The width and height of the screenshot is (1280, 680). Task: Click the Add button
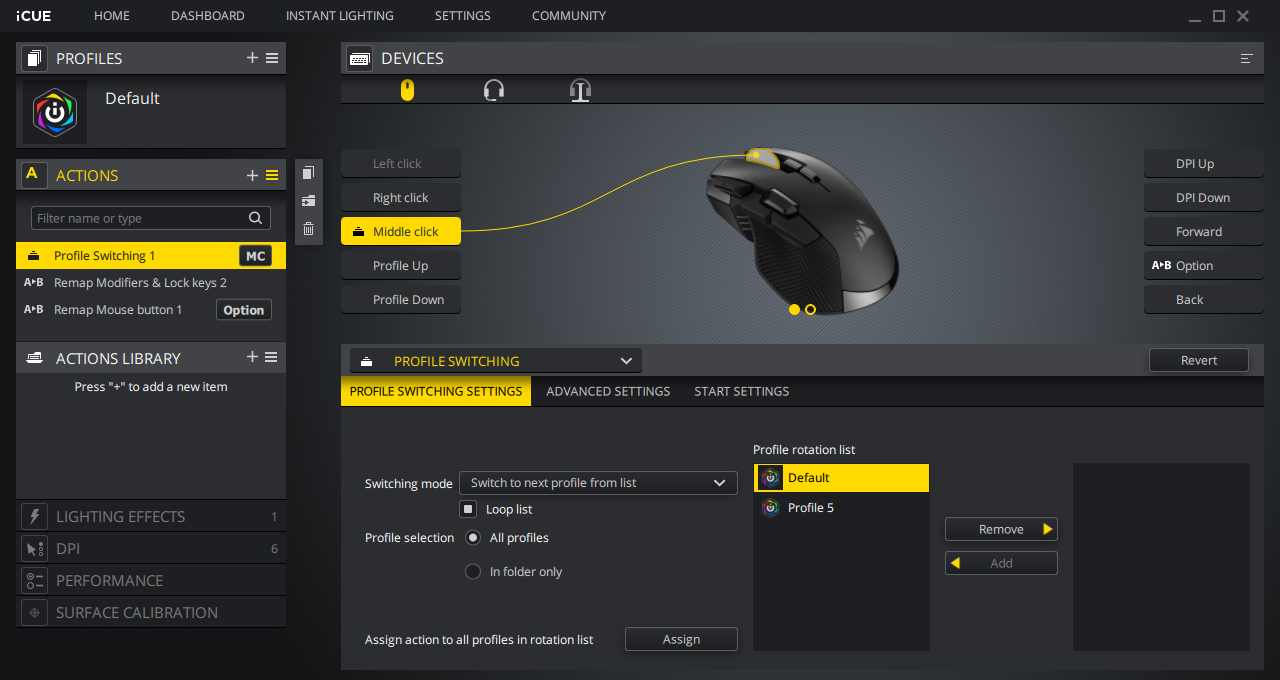point(1001,563)
